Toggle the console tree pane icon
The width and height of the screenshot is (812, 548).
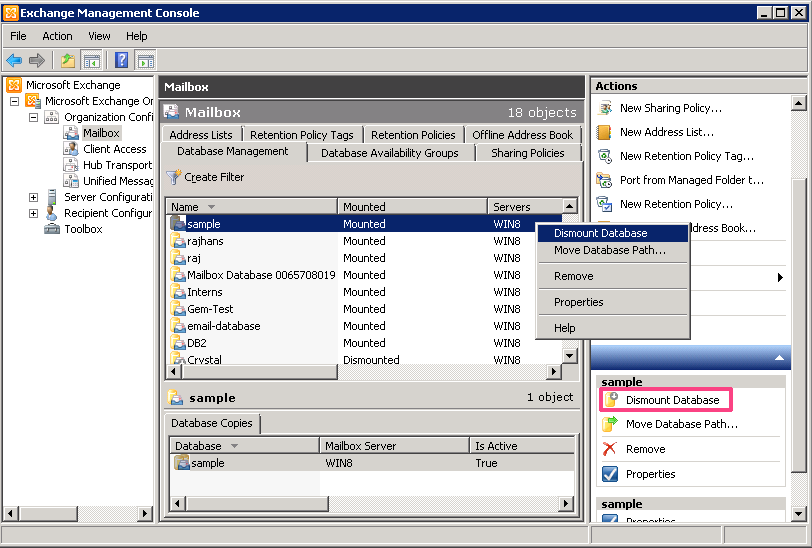point(92,61)
